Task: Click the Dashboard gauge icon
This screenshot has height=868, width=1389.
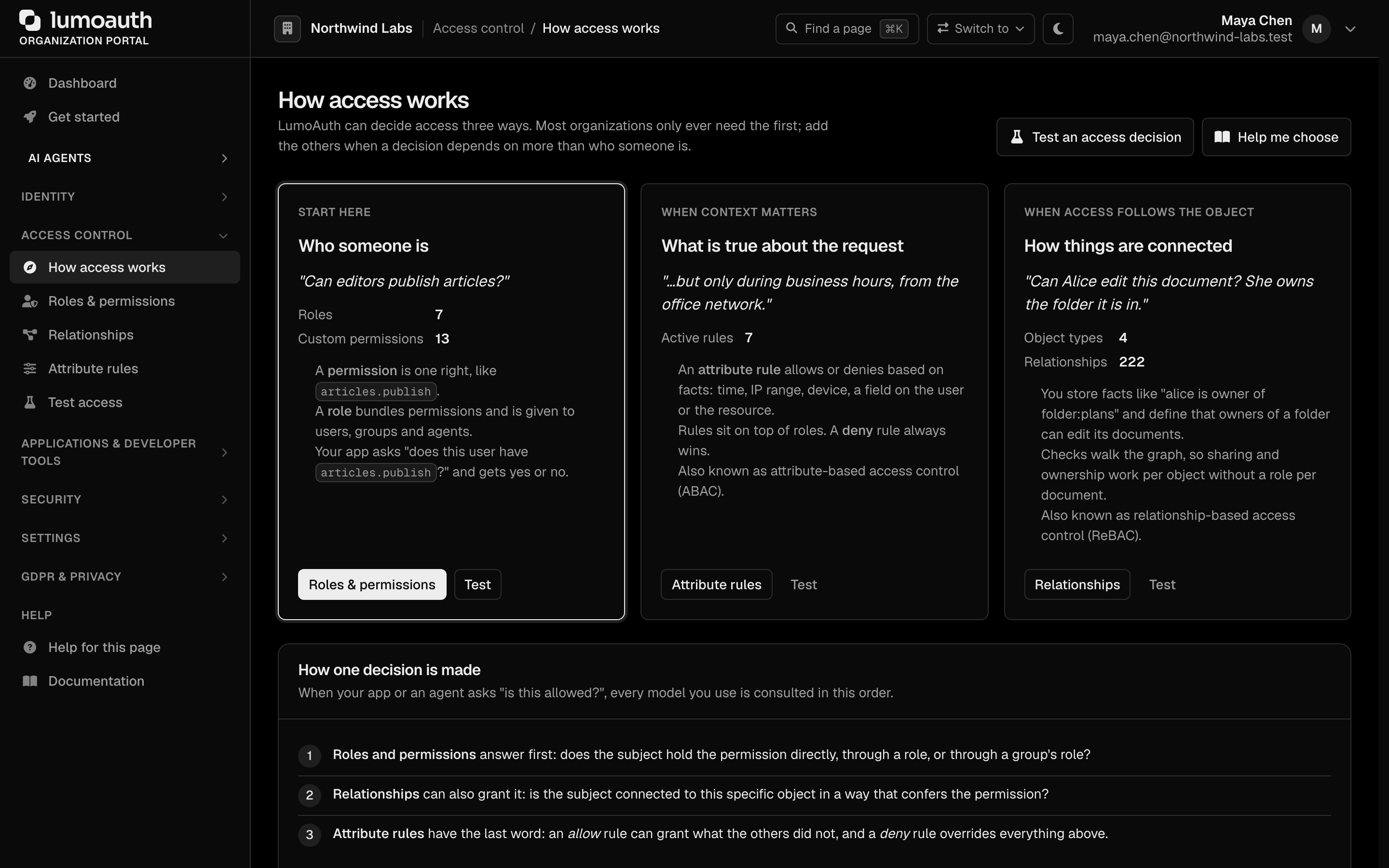Action: tap(30, 83)
